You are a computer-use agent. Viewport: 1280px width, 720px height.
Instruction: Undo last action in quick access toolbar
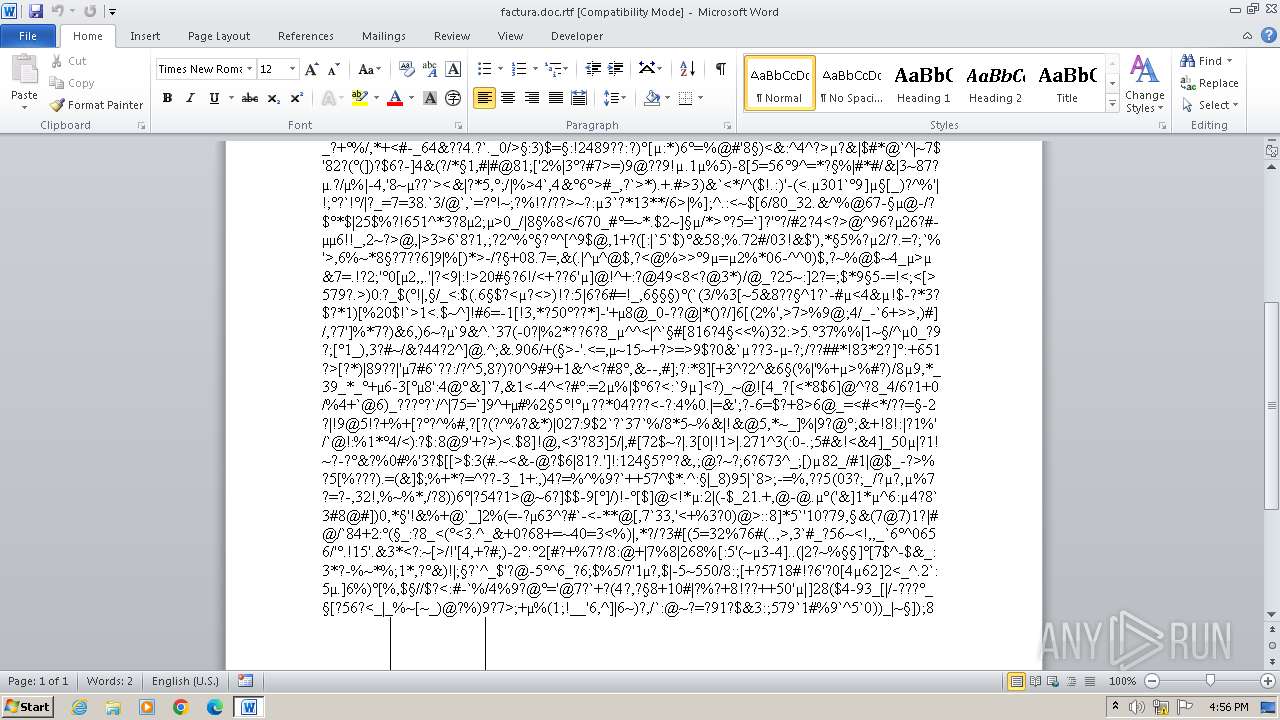[58, 11]
